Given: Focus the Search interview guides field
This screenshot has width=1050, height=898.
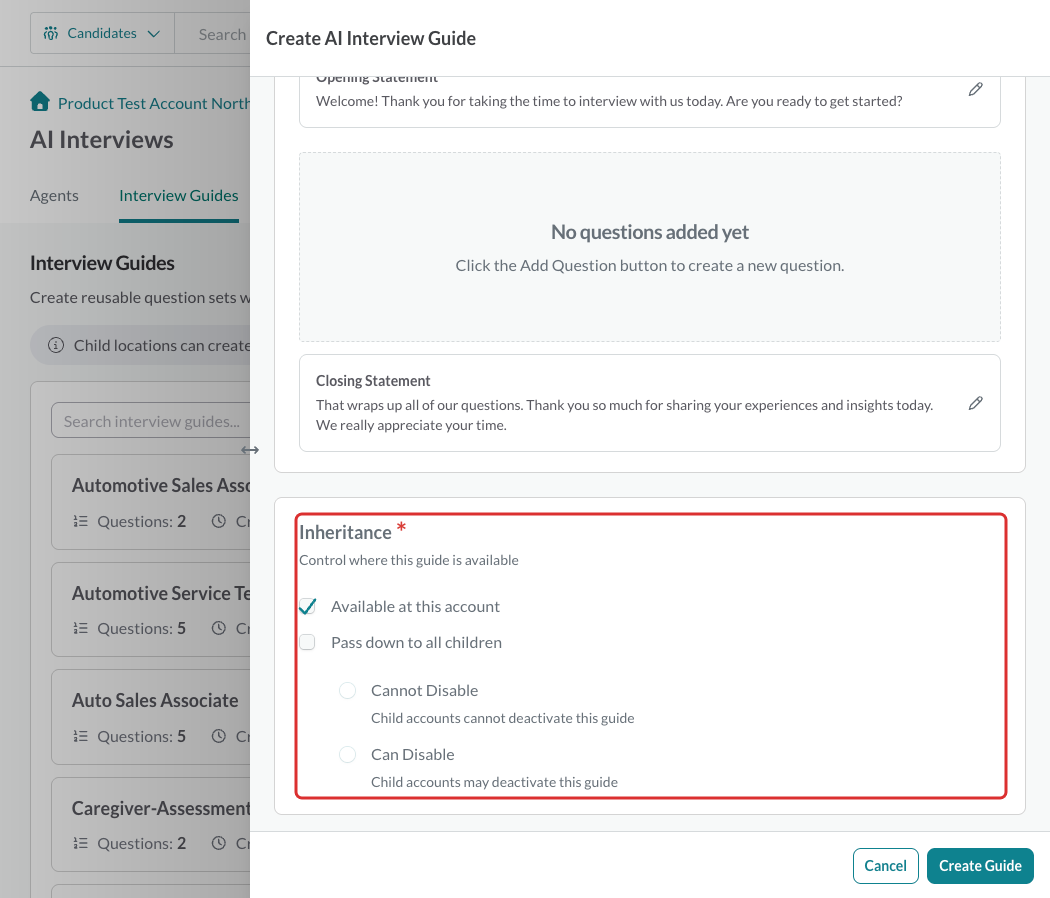Looking at the screenshot, I should (x=151, y=421).
